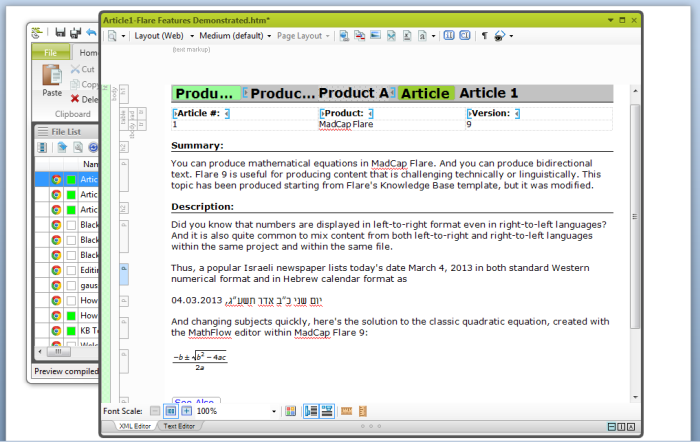Click the blue arrow icon in File List toolbar

click(62, 147)
